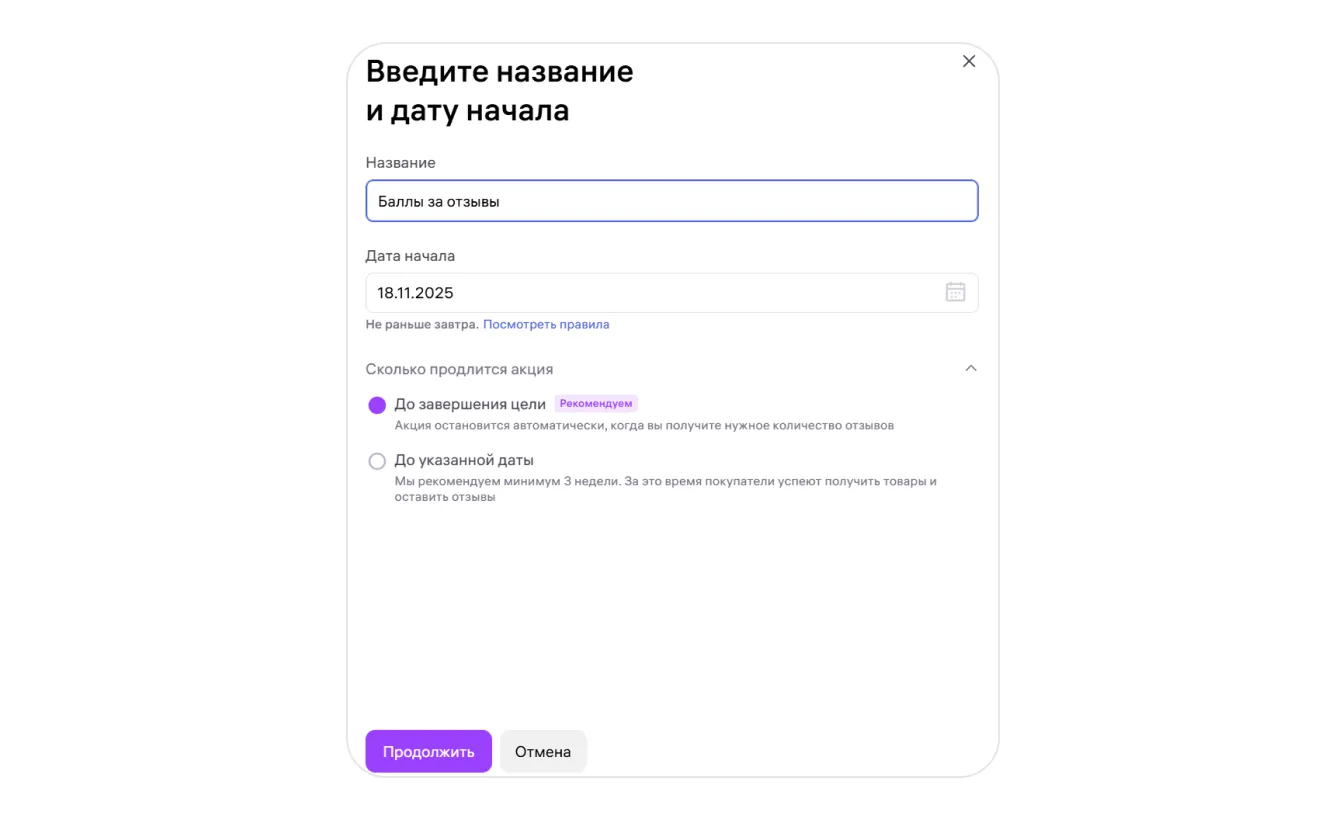
Task: Click the "Дата начала" field label
Action: 410,256
